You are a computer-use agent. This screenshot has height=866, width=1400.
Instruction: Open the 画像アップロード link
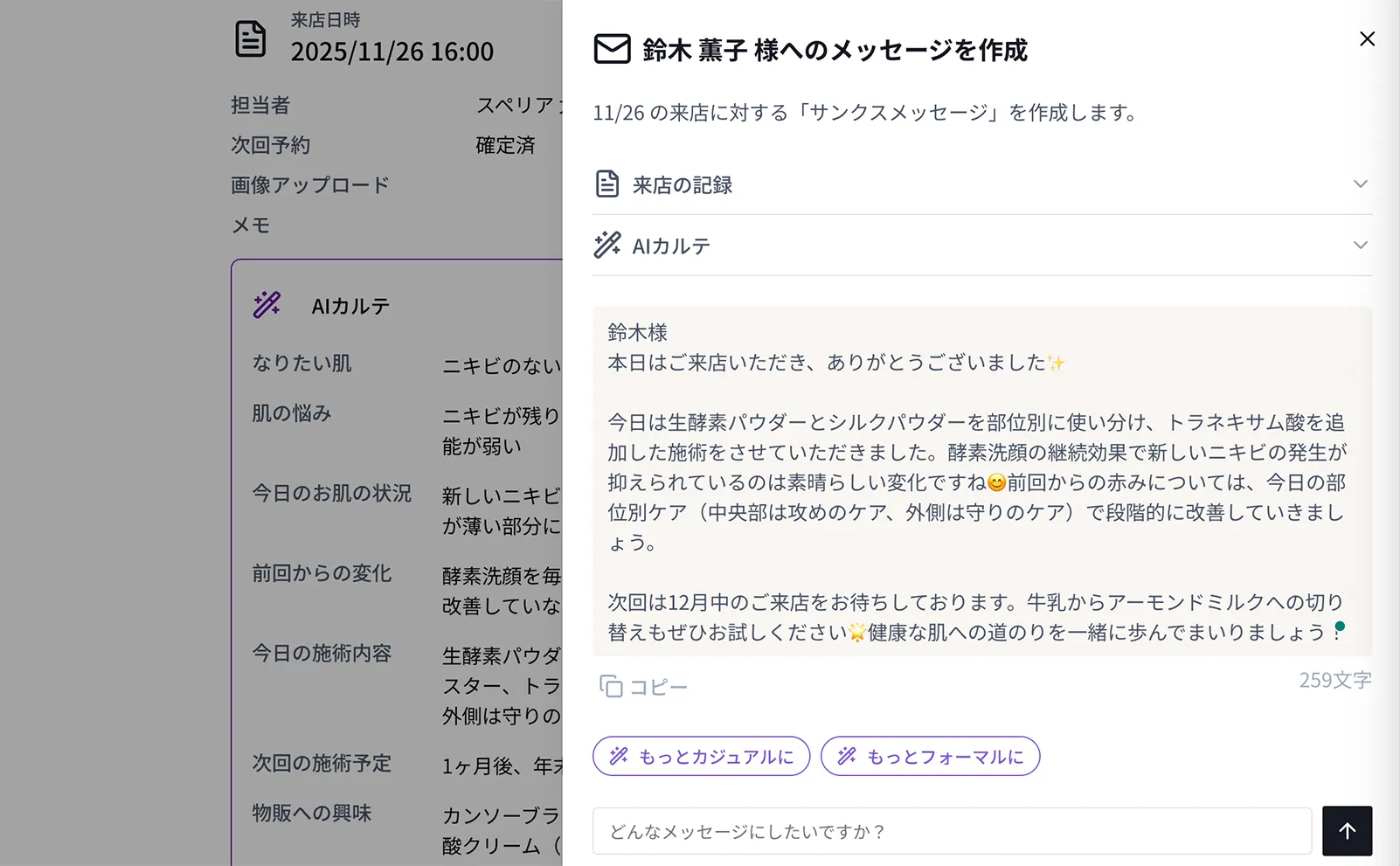pyautogui.click(x=308, y=184)
